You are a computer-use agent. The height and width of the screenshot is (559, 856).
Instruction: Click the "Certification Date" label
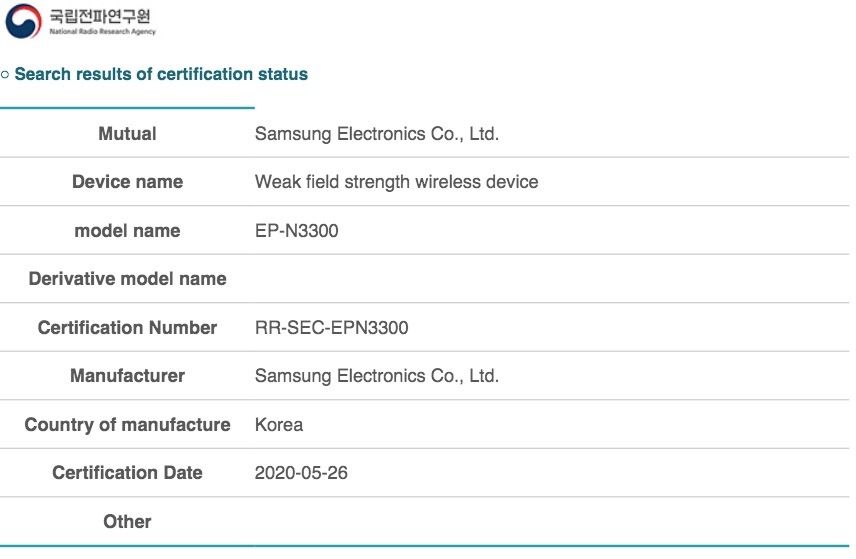pos(127,473)
